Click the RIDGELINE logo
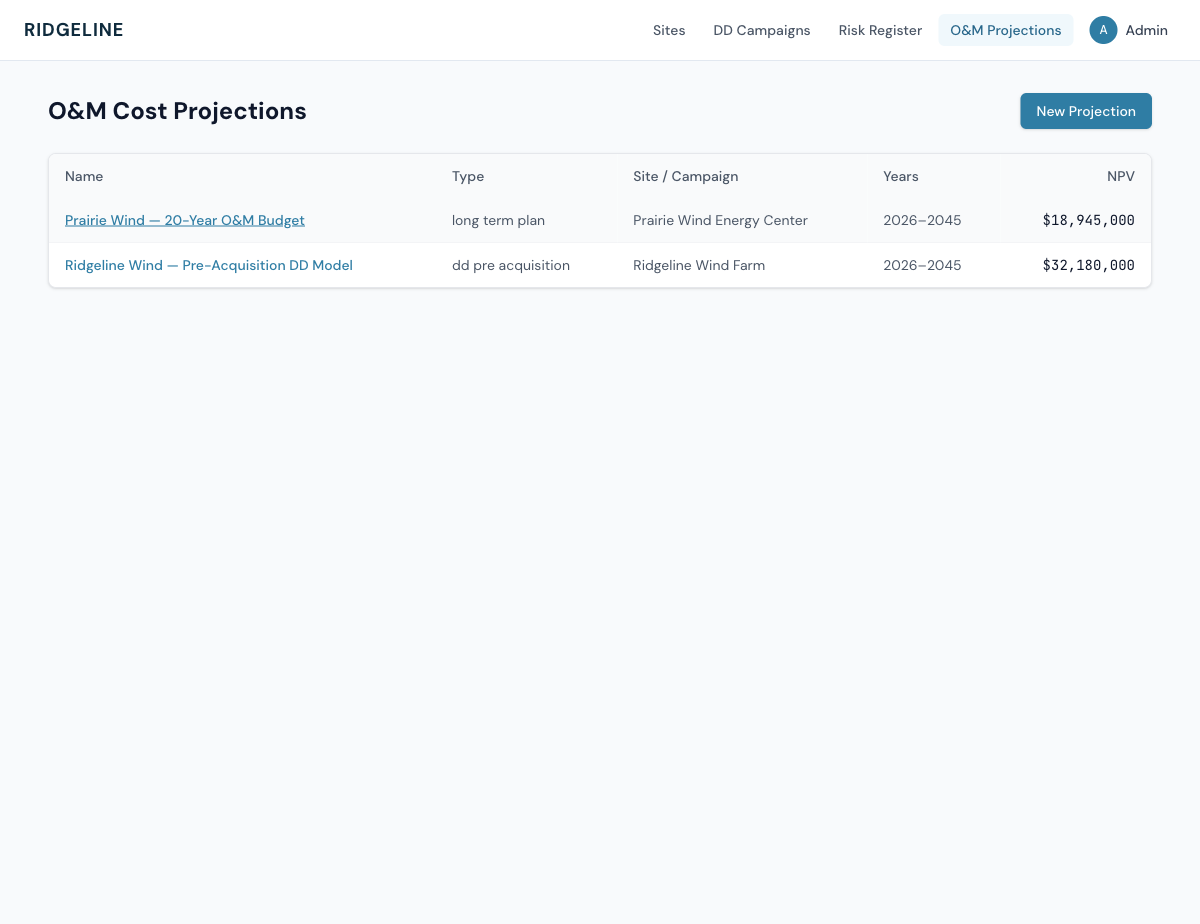This screenshot has width=1200, height=924. point(74,30)
